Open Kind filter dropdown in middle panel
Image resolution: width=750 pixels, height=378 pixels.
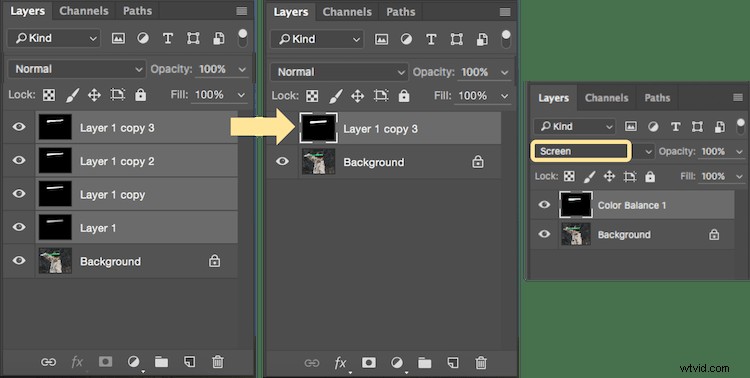click(317, 39)
